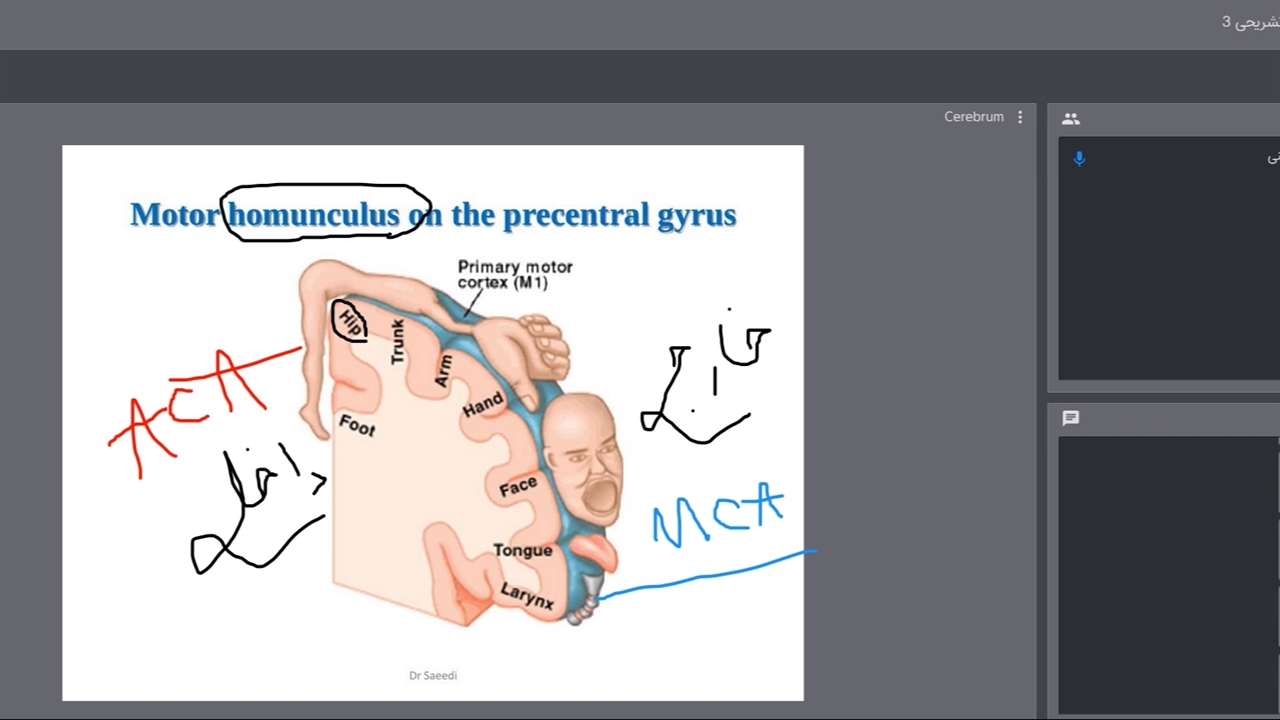The width and height of the screenshot is (1280, 720).
Task: Click the participants people icon
Action: pyautogui.click(x=1071, y=119)
